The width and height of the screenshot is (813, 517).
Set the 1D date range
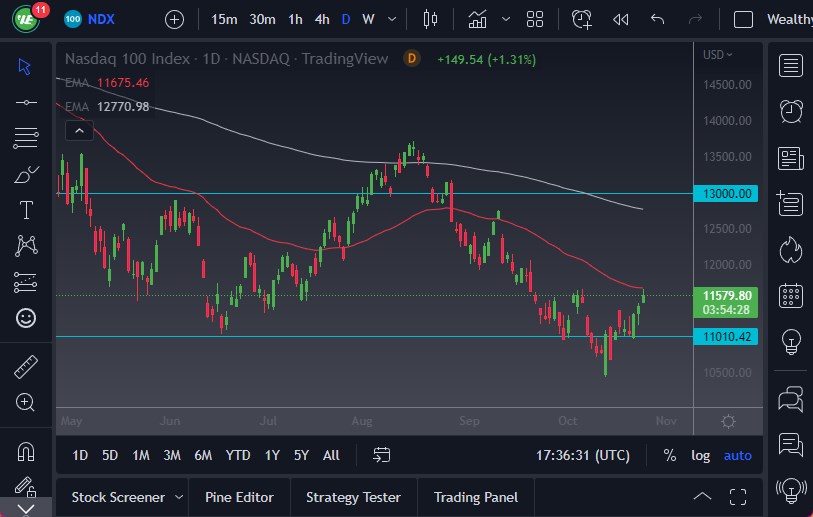pos(80,455)
